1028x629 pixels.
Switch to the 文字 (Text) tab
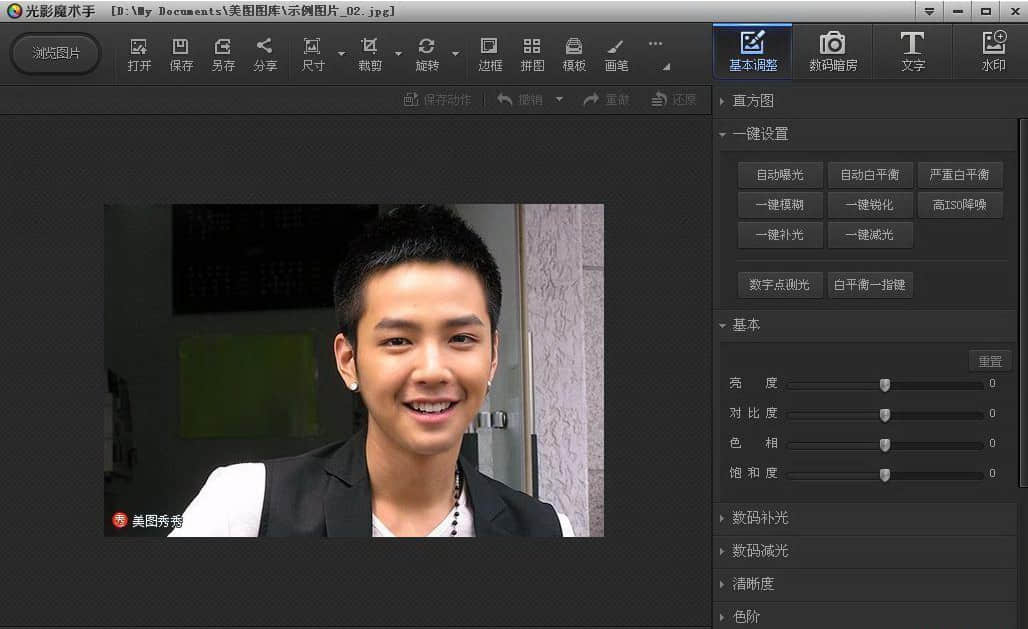[x=912, y=53]
